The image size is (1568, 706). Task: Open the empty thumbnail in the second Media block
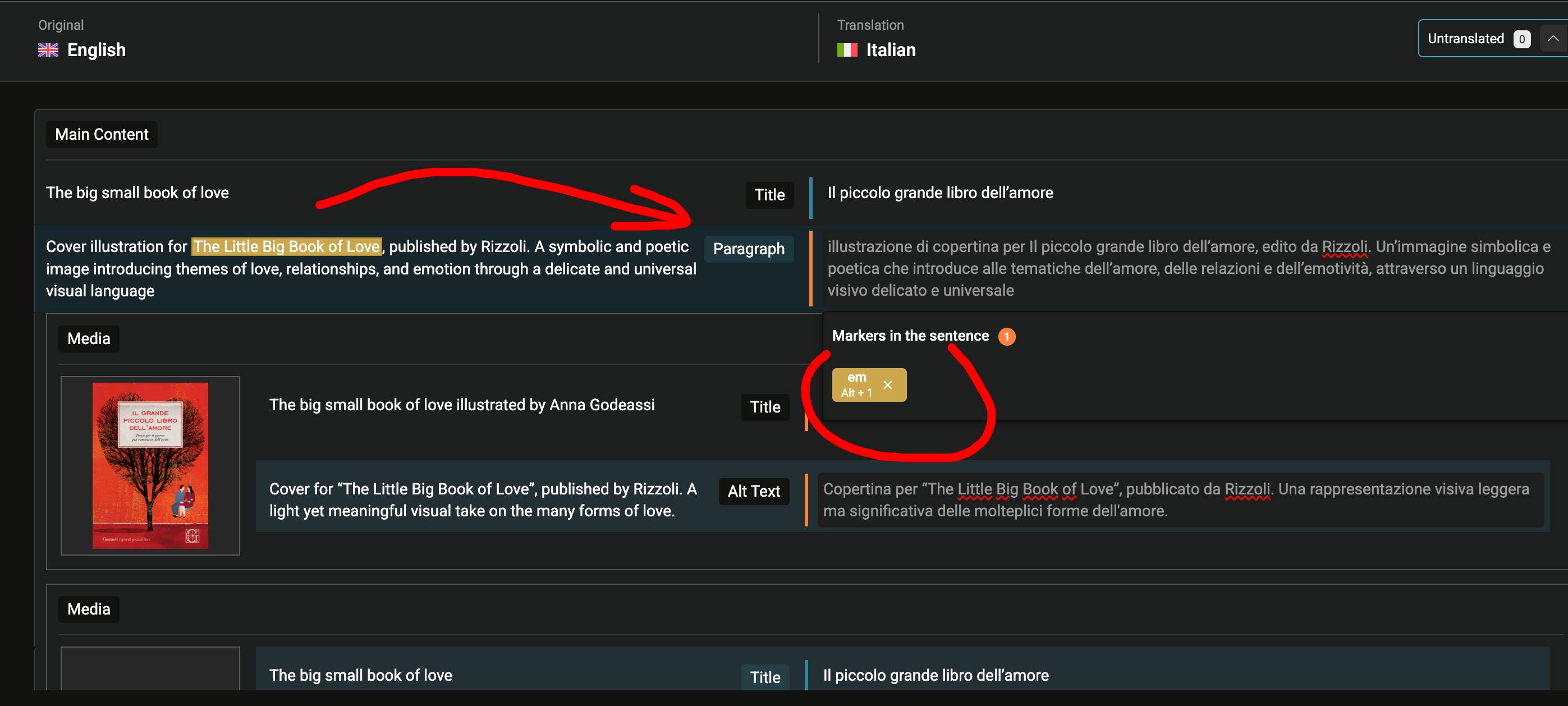click(x=150, y=668)
